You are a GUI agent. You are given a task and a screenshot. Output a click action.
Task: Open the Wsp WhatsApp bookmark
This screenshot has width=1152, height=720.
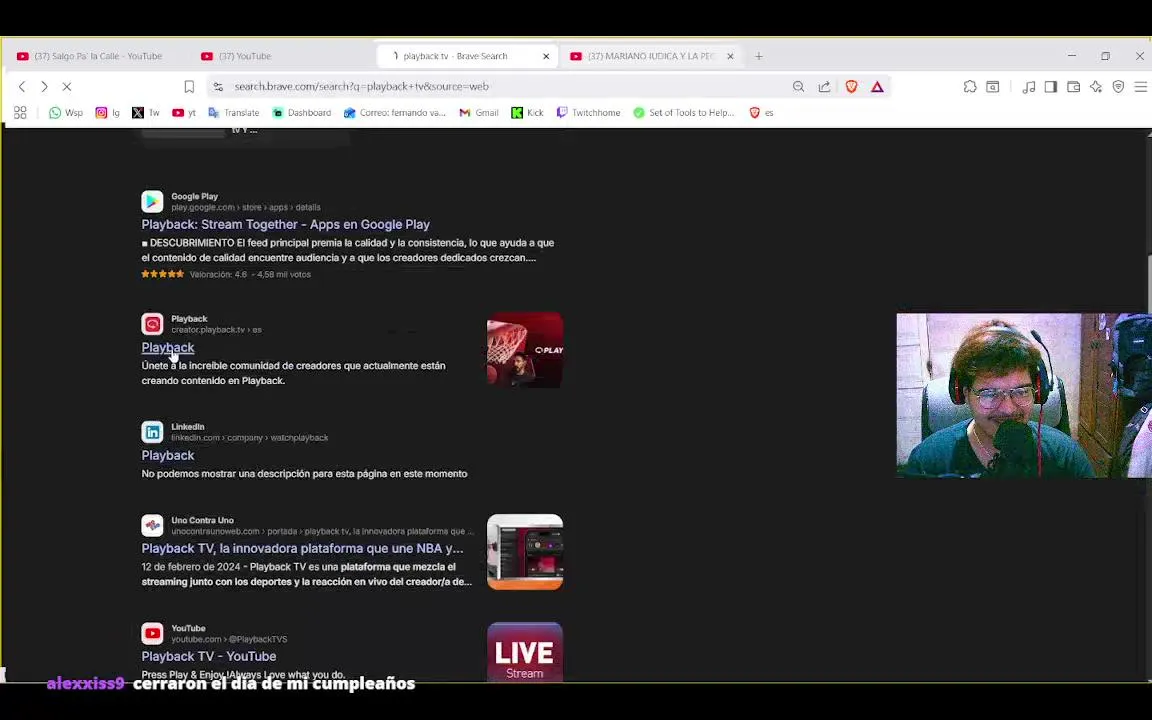[x=66, y=112]
